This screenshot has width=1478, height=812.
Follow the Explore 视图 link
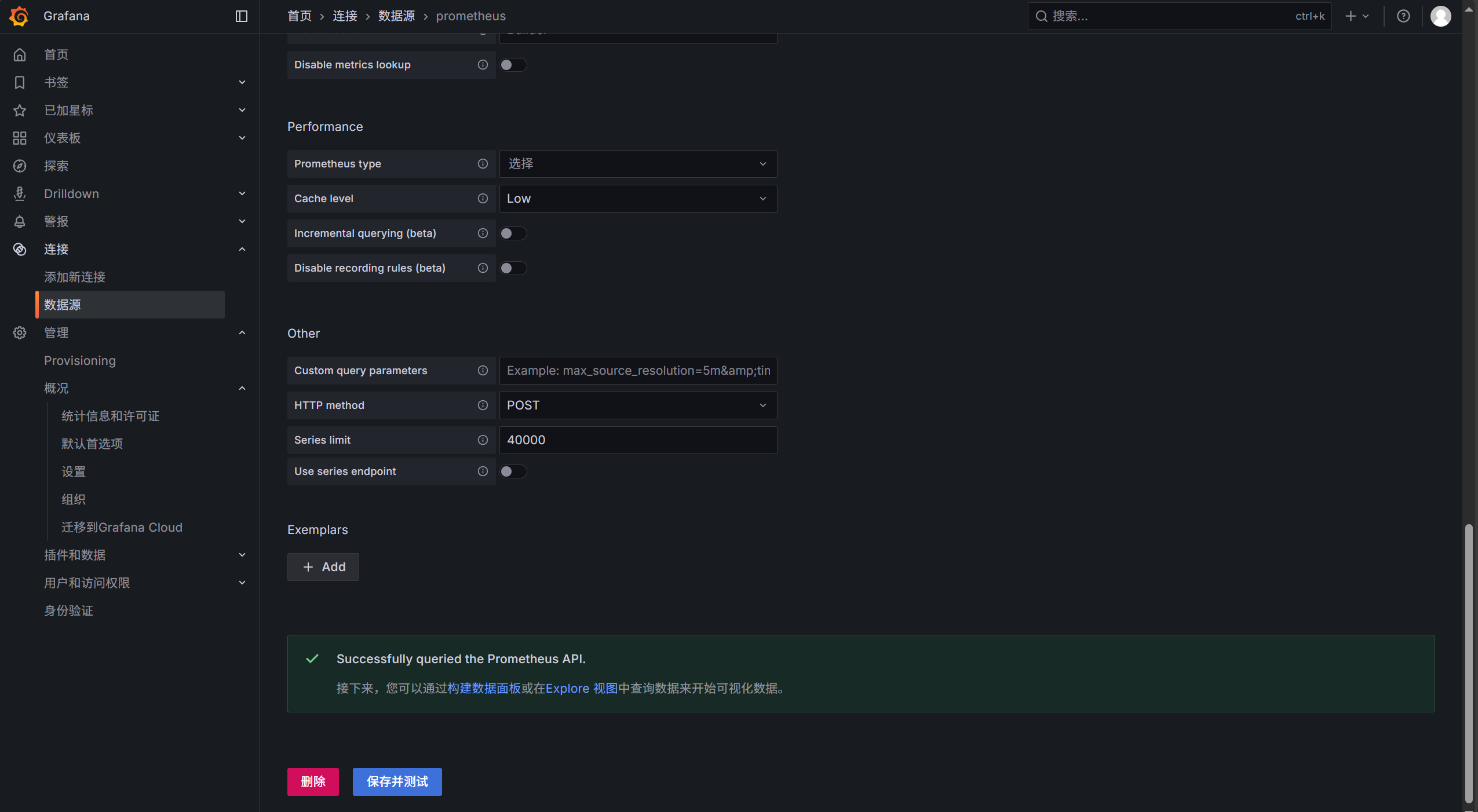(x=581, y=688)
